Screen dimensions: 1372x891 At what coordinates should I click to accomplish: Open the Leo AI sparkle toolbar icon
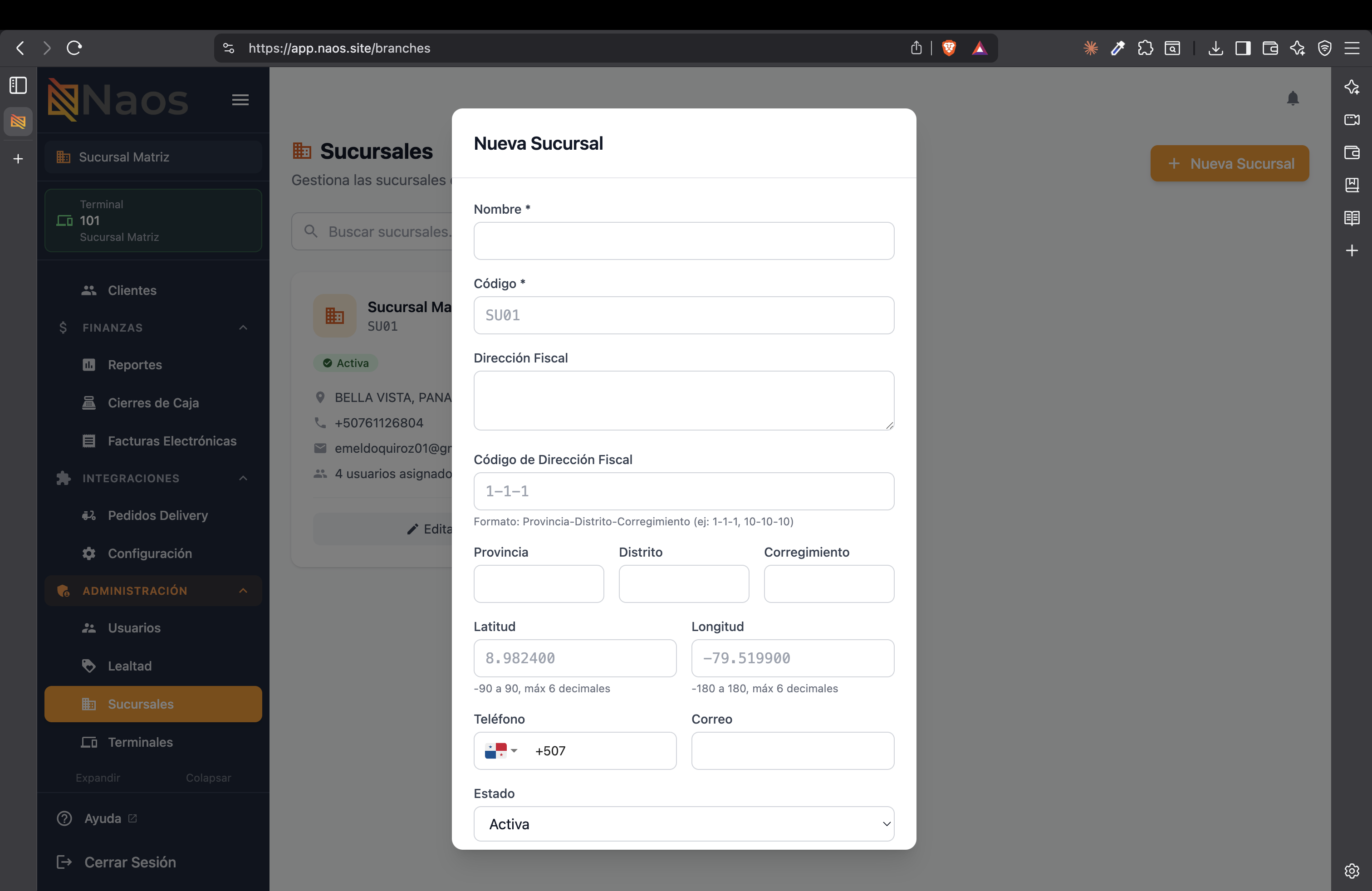pos(1297,48)
